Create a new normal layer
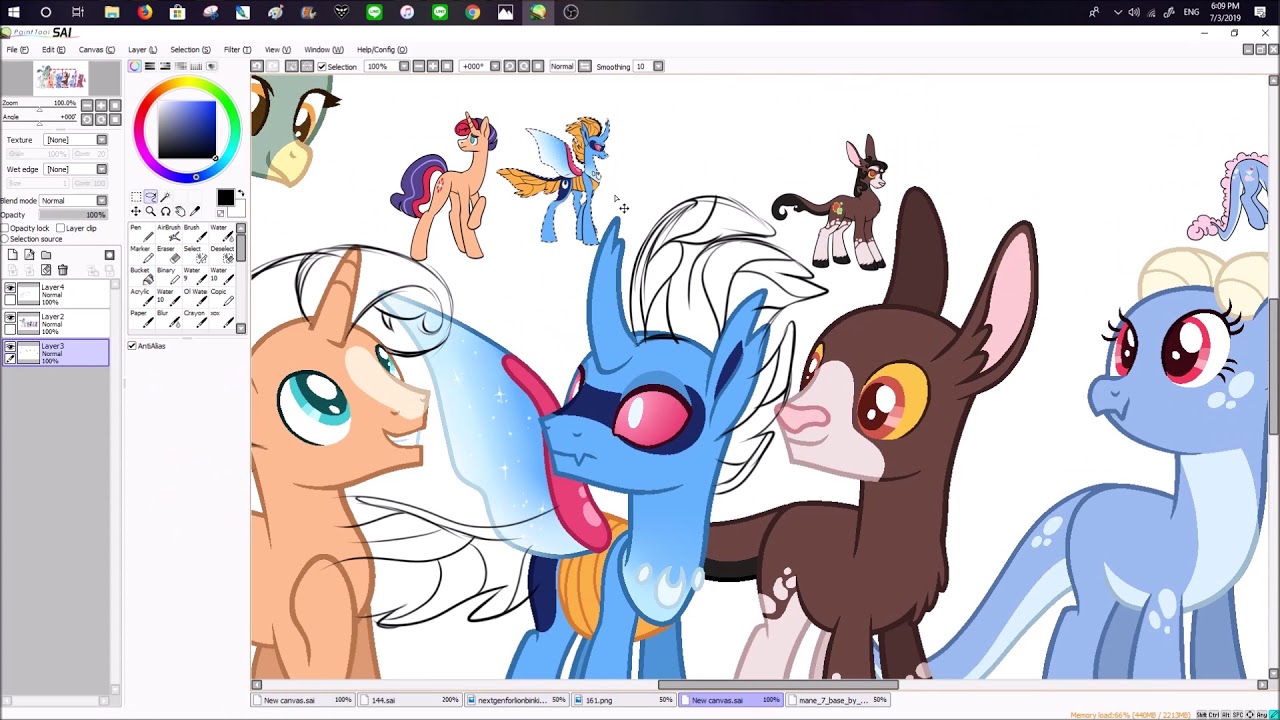Viewport: 1280px width, 720px height. [13, 254]
